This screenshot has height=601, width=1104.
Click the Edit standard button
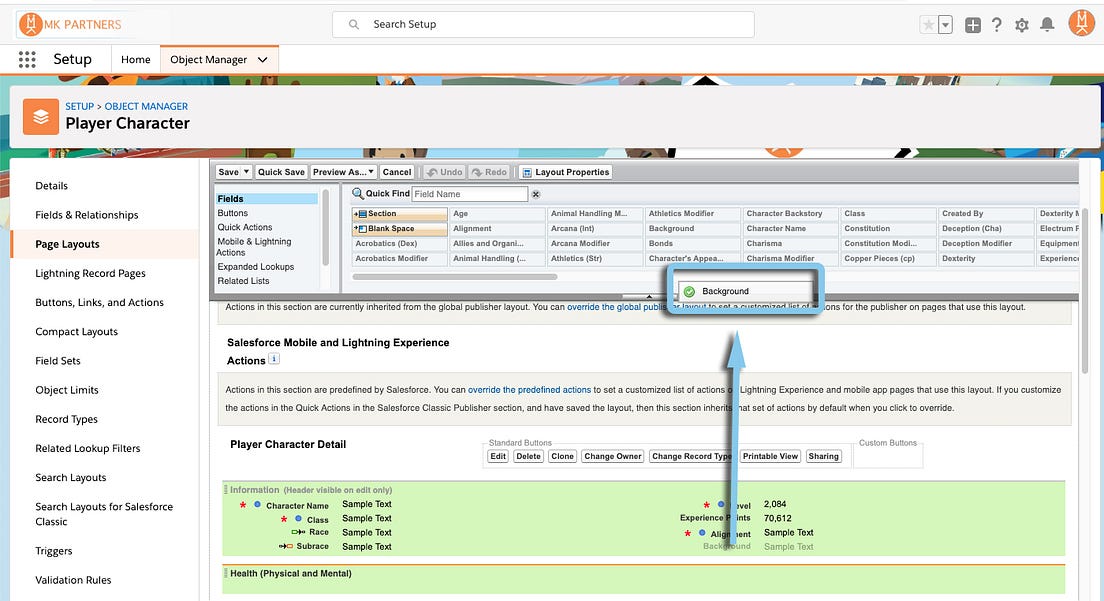[498, 456]
